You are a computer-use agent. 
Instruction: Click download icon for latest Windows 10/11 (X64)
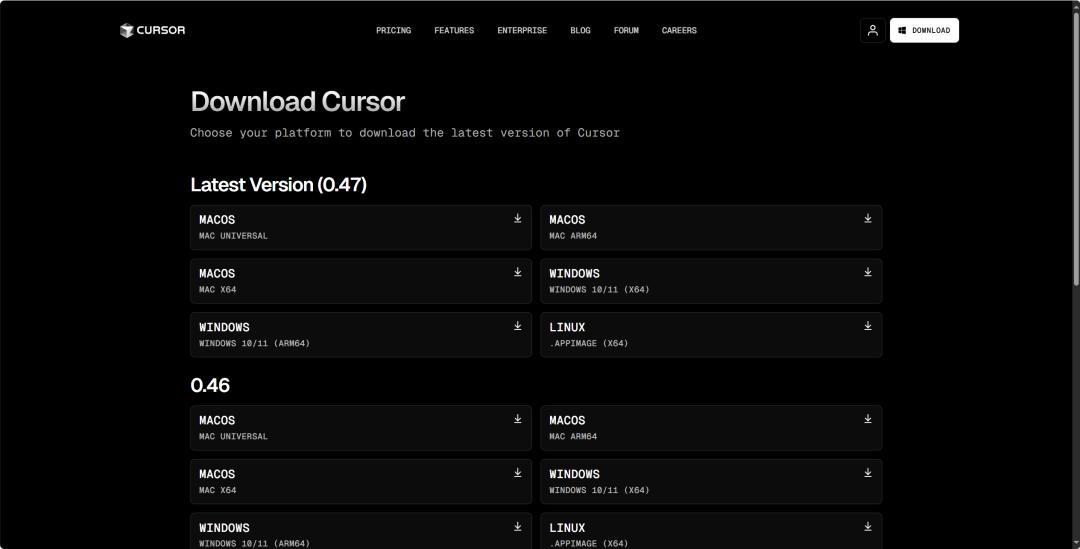point(868,272)
